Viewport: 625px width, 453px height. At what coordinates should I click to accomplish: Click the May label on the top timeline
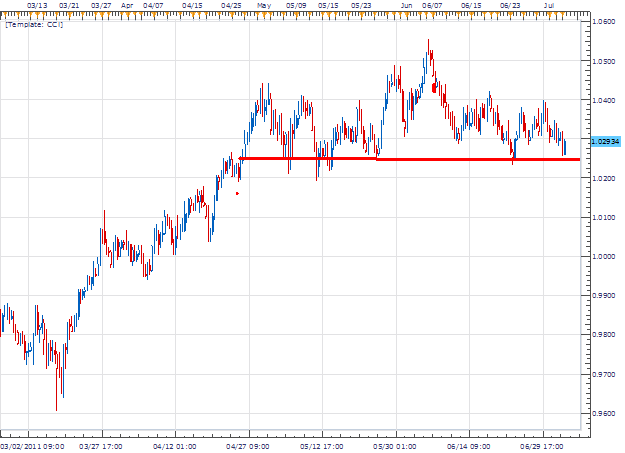point(264,6)
